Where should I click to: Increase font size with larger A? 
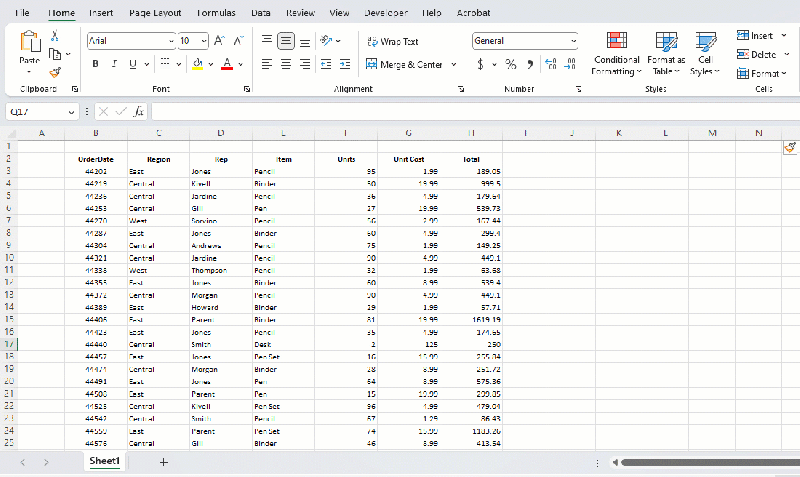(219, 41)
